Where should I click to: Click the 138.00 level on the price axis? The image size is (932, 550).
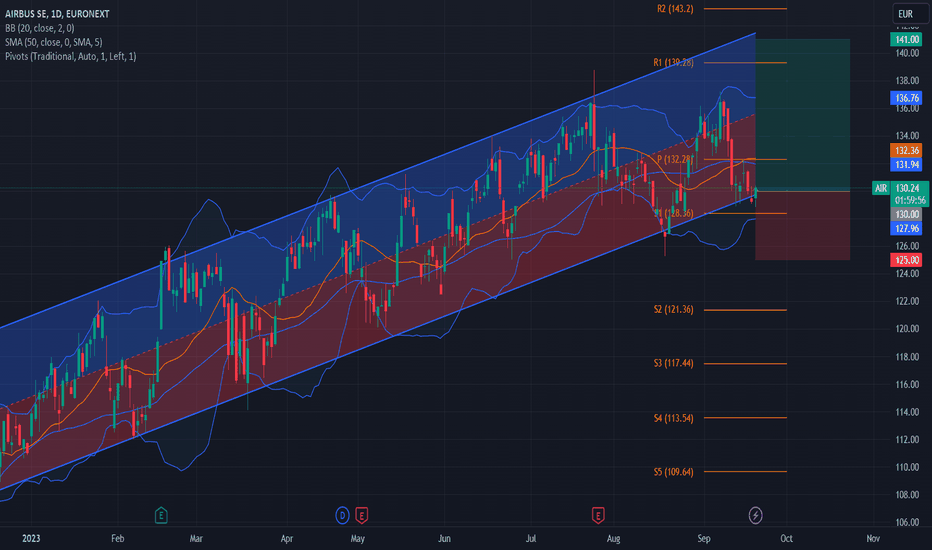tap(908, 80)
